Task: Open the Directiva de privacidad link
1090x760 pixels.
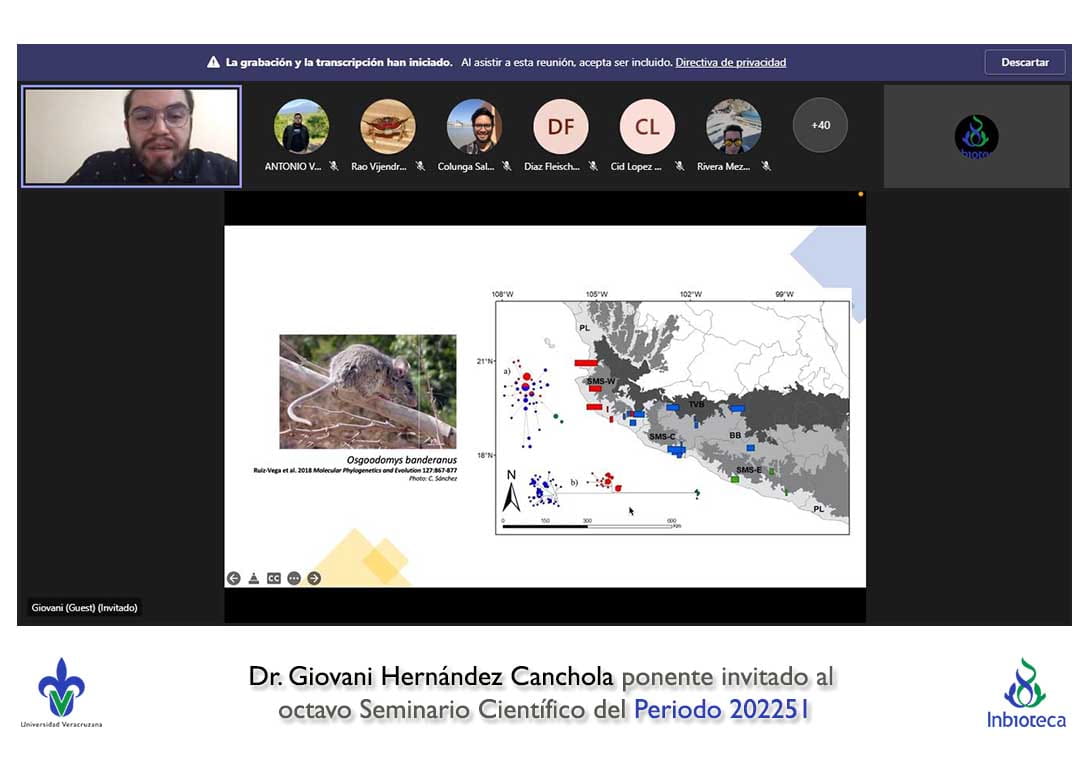Action: [x=730, y=62]
